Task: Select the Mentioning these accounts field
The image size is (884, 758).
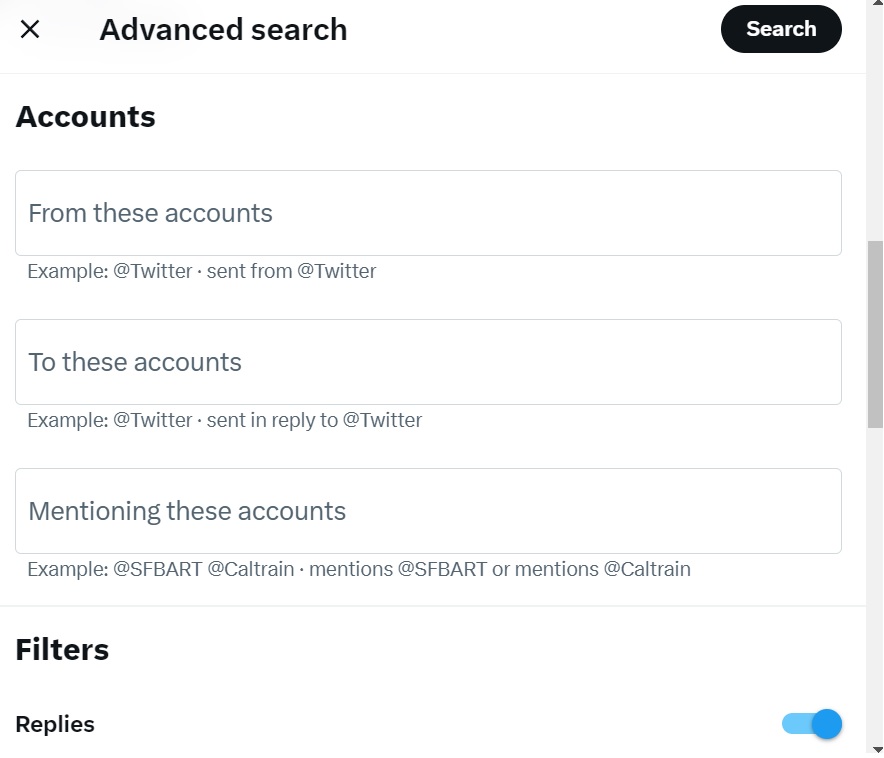Action: 428,511
